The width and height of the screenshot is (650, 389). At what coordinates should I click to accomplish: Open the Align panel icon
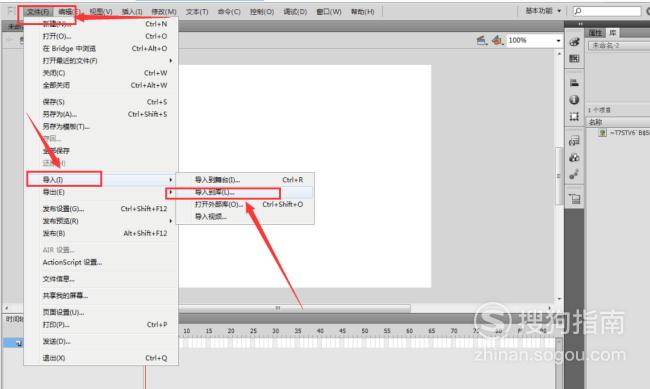pyautogui.click(x=574, y=83)
